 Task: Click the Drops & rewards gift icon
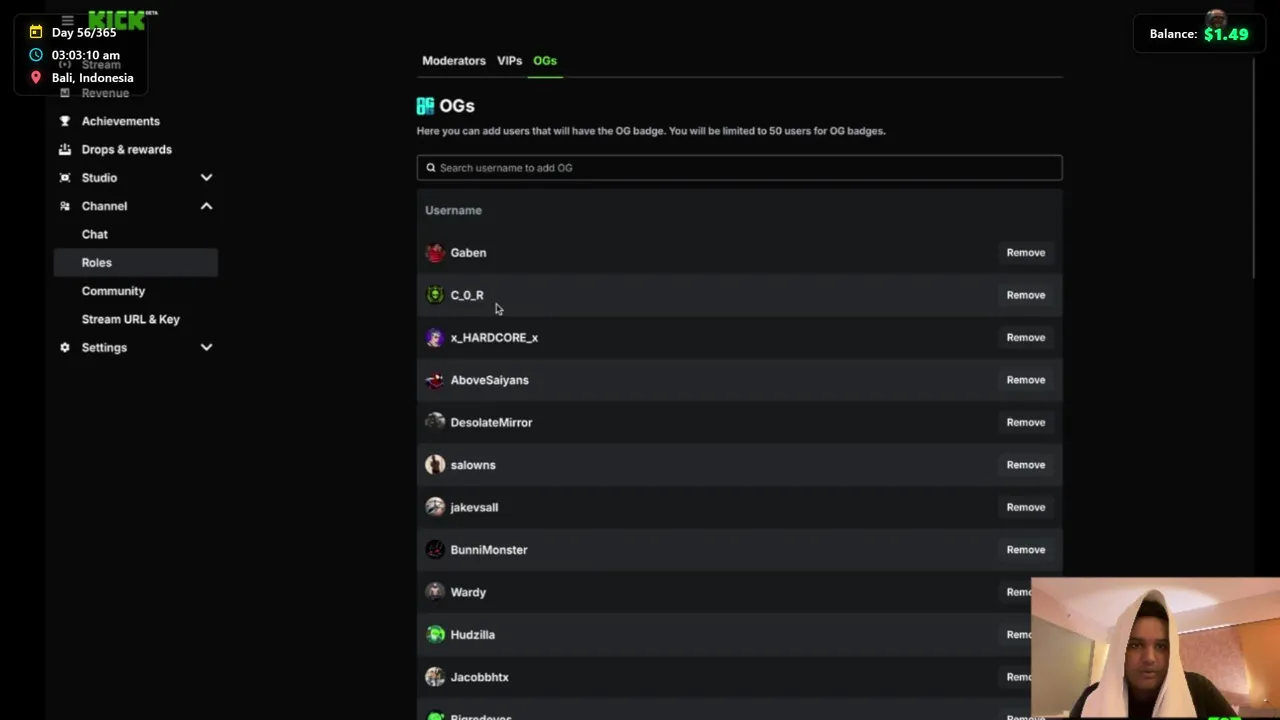pyautogui.click(x=65, y=149)
